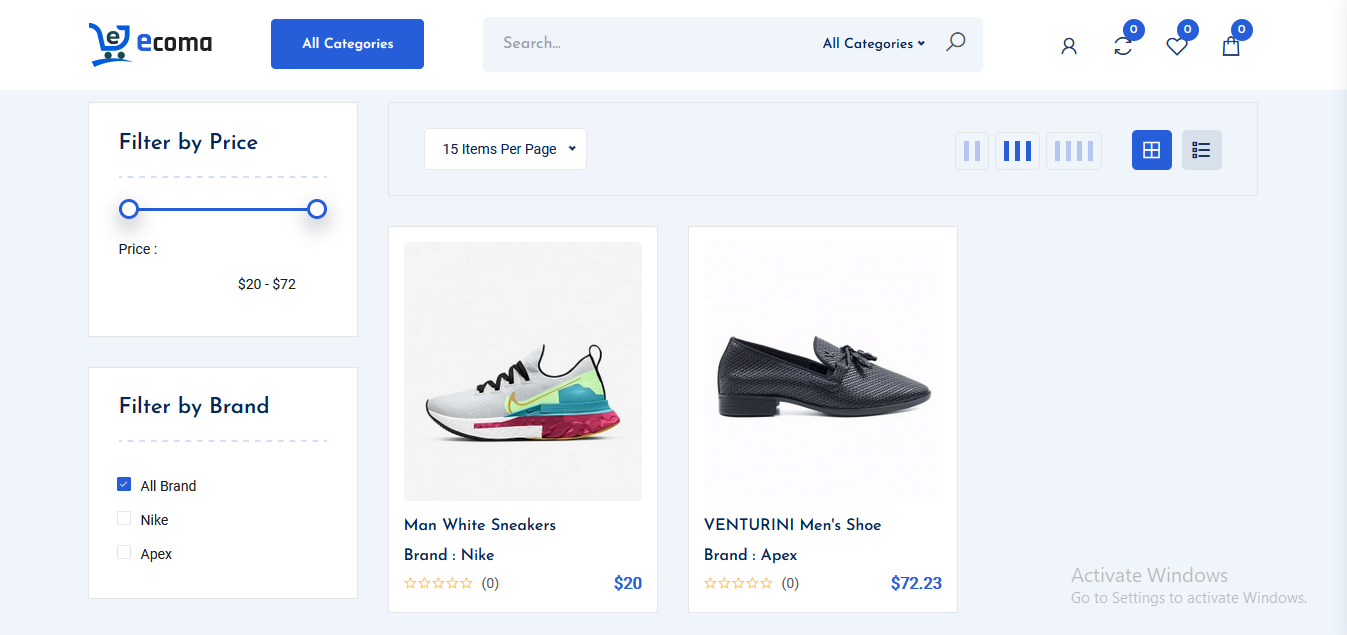1347x635 pixels.
Task: Click the $20 - $72 range text
Action: coord(267,284)
